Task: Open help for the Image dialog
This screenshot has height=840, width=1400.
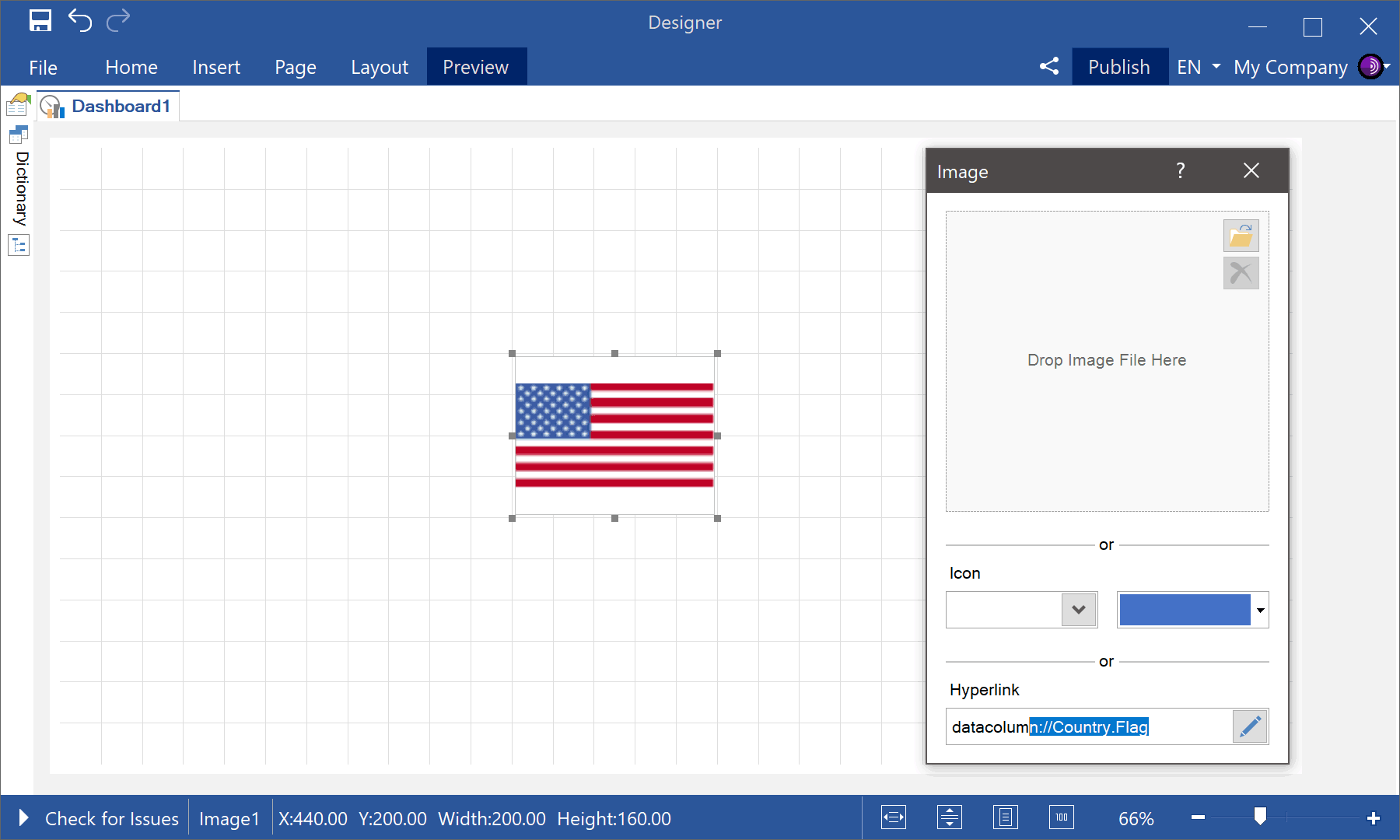Action: (1181, 170)
